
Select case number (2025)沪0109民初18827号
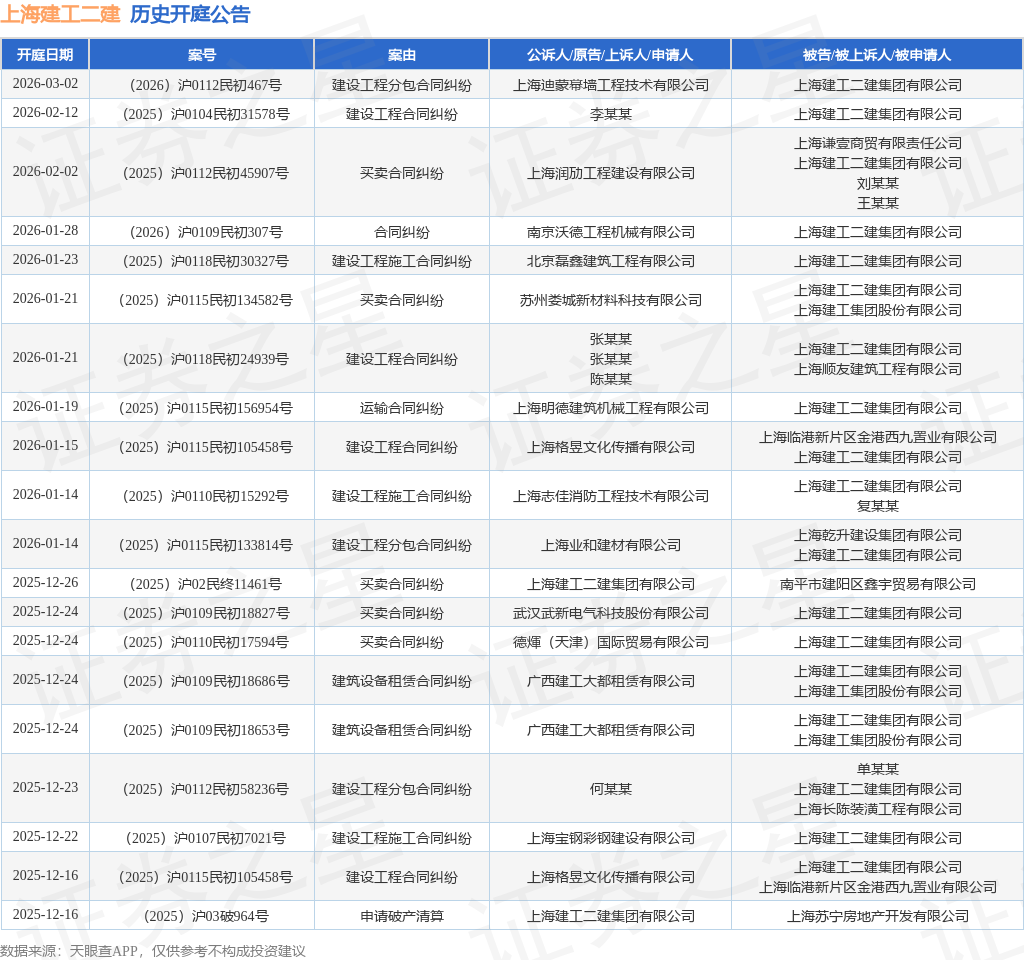click(x=206, y=613)
